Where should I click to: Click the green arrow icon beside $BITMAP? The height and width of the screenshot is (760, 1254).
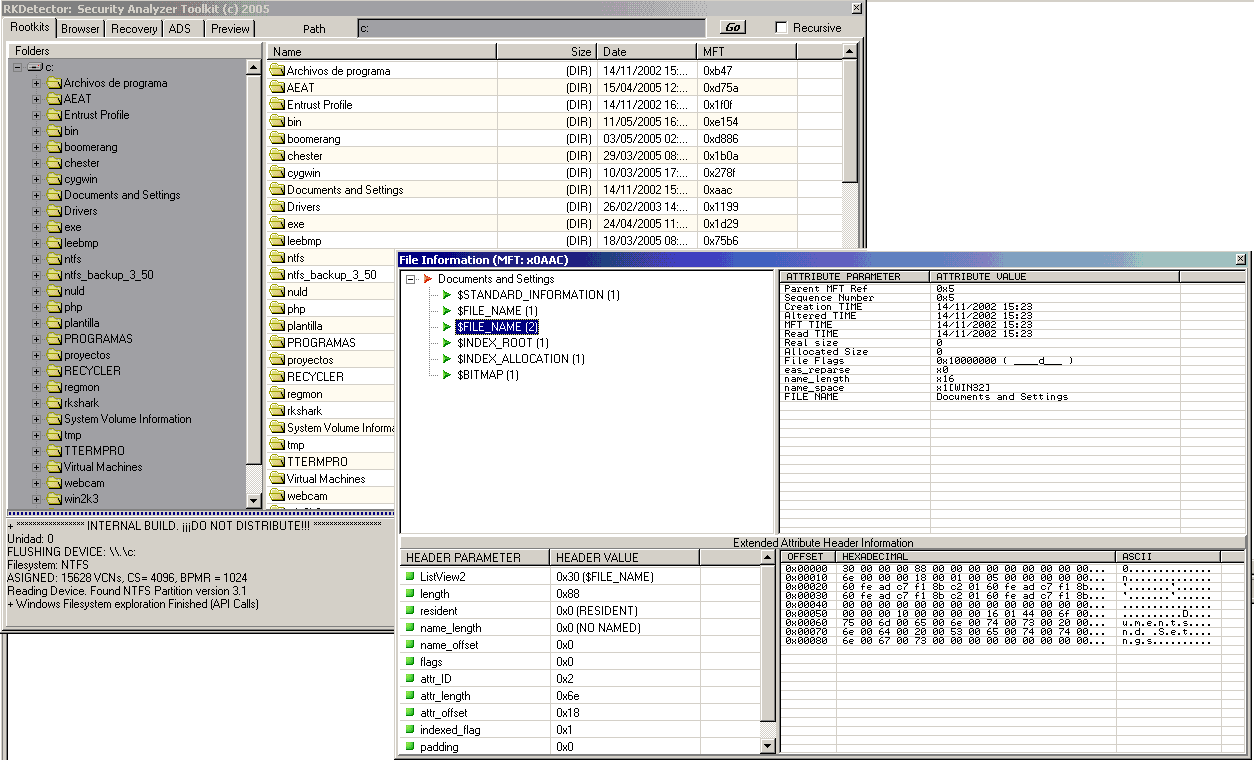click(446, 375)
